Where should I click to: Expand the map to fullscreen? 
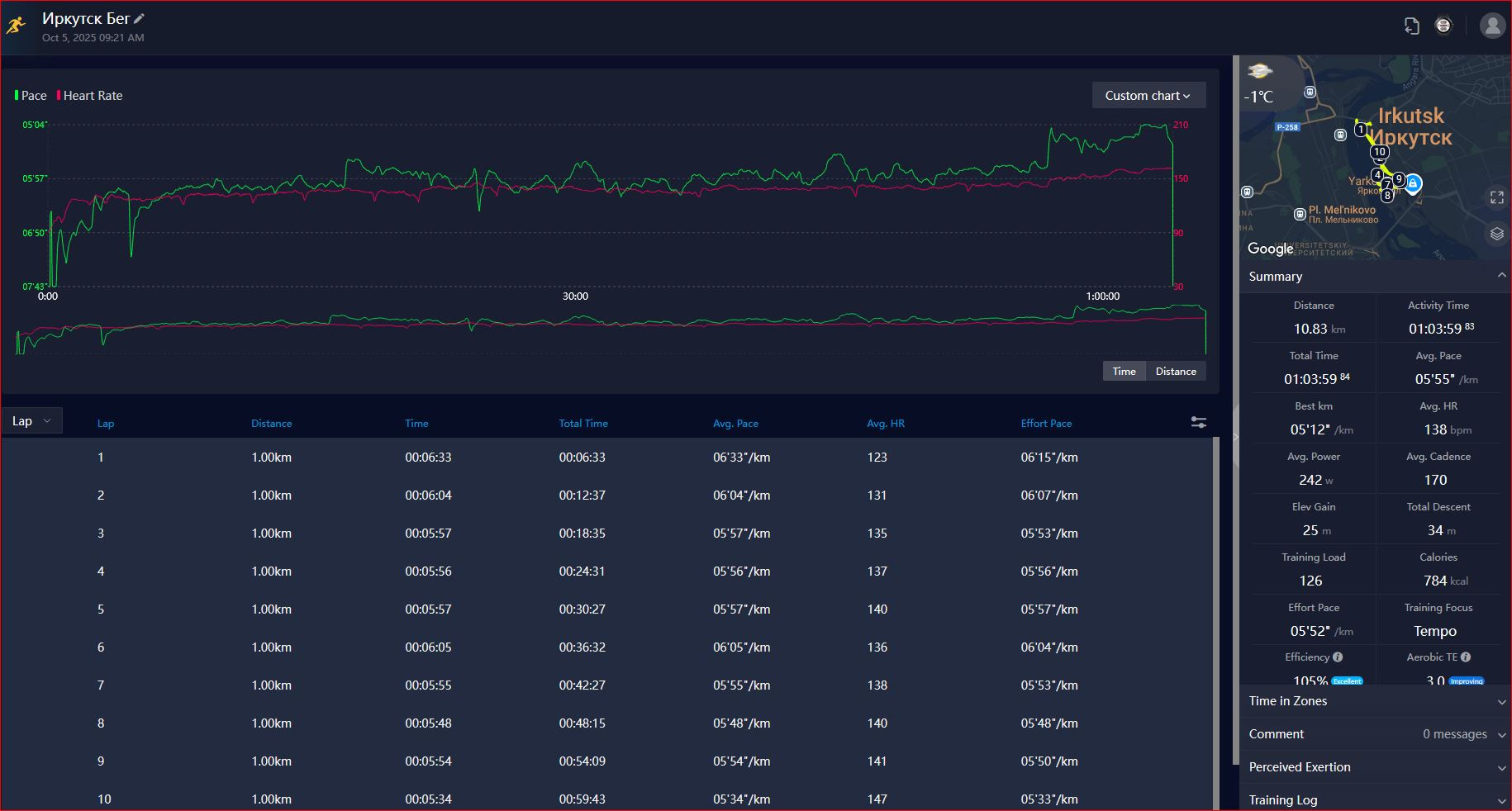(1496, 197)
